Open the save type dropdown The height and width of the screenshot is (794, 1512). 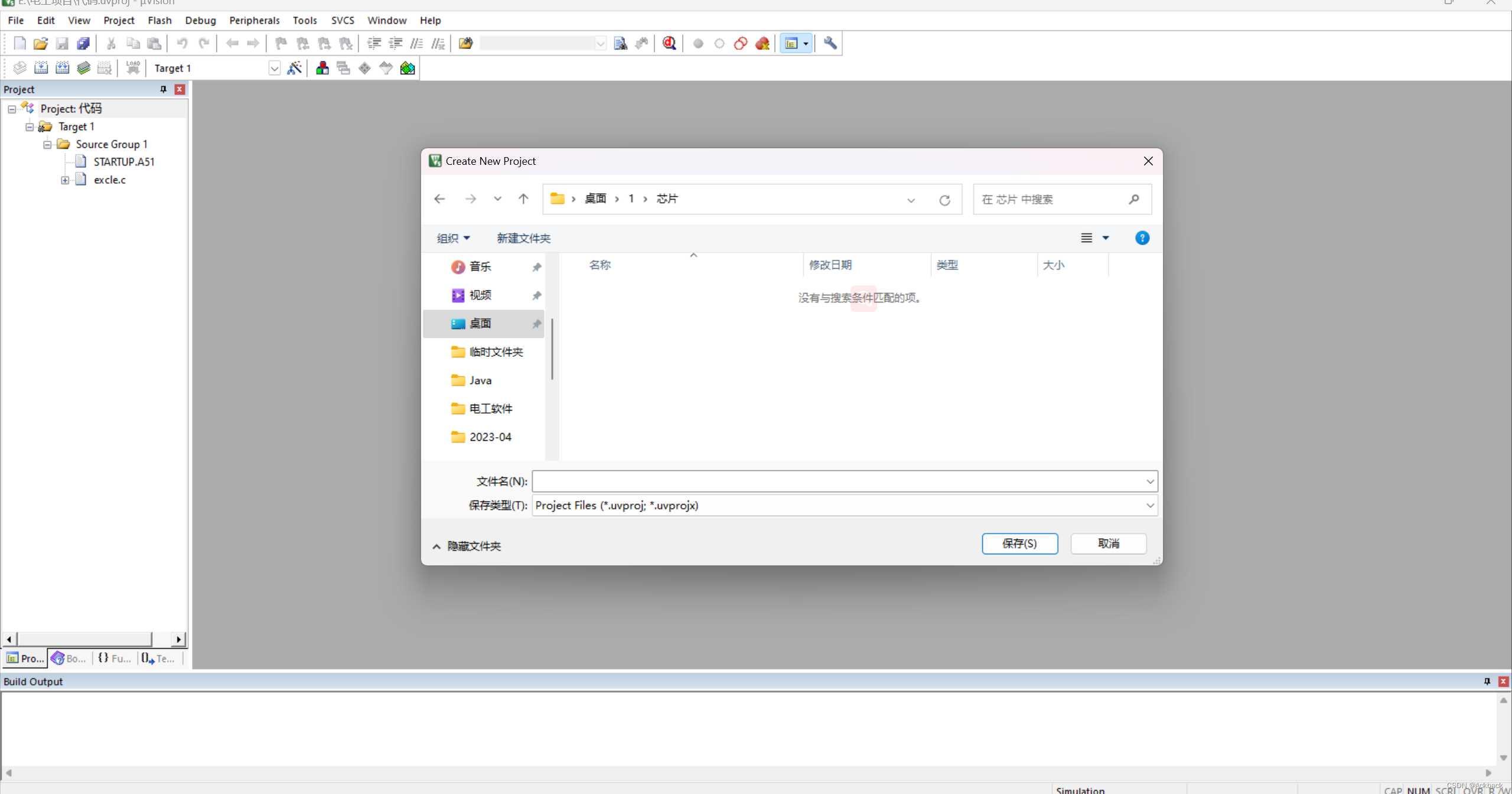coord(1149,505)
